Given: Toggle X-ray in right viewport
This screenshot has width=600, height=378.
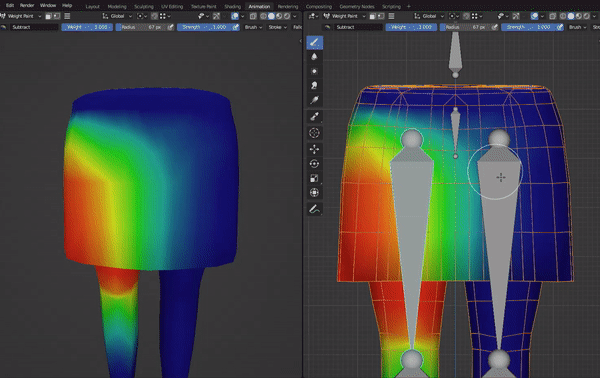Looking at the screenshot, I should click(553, 16).
